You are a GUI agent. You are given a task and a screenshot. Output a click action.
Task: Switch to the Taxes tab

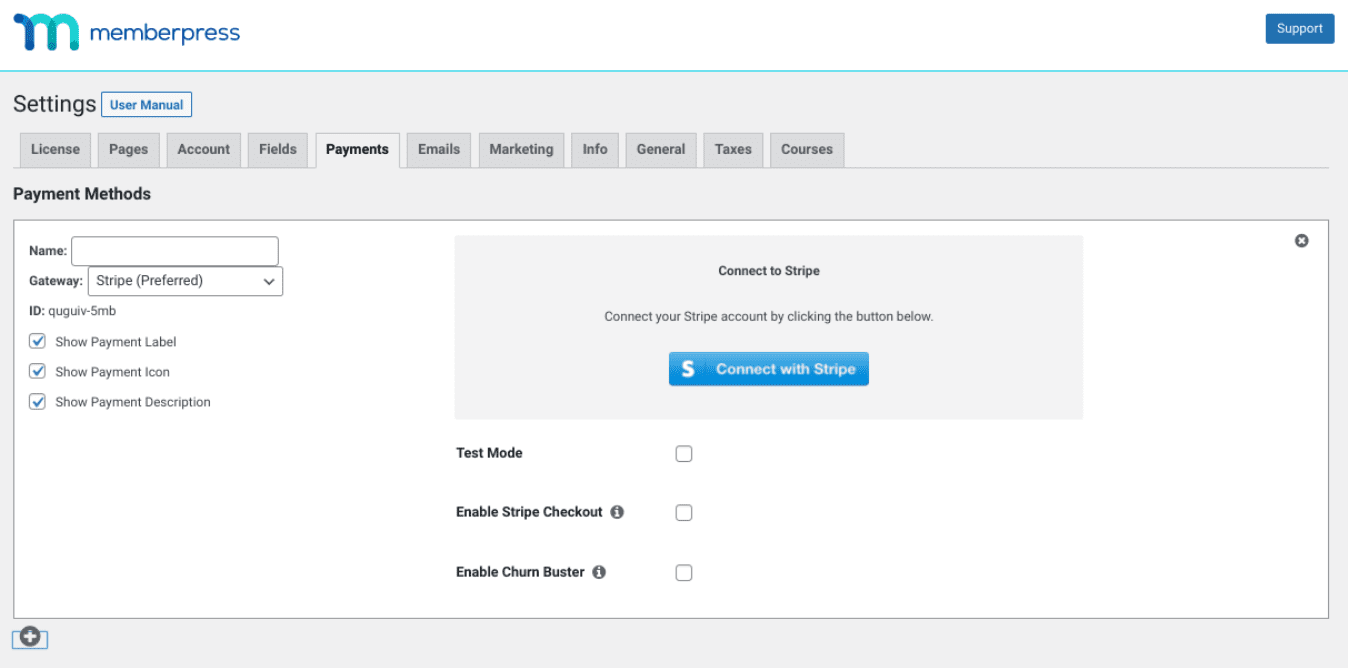click(x=732, y=149)
